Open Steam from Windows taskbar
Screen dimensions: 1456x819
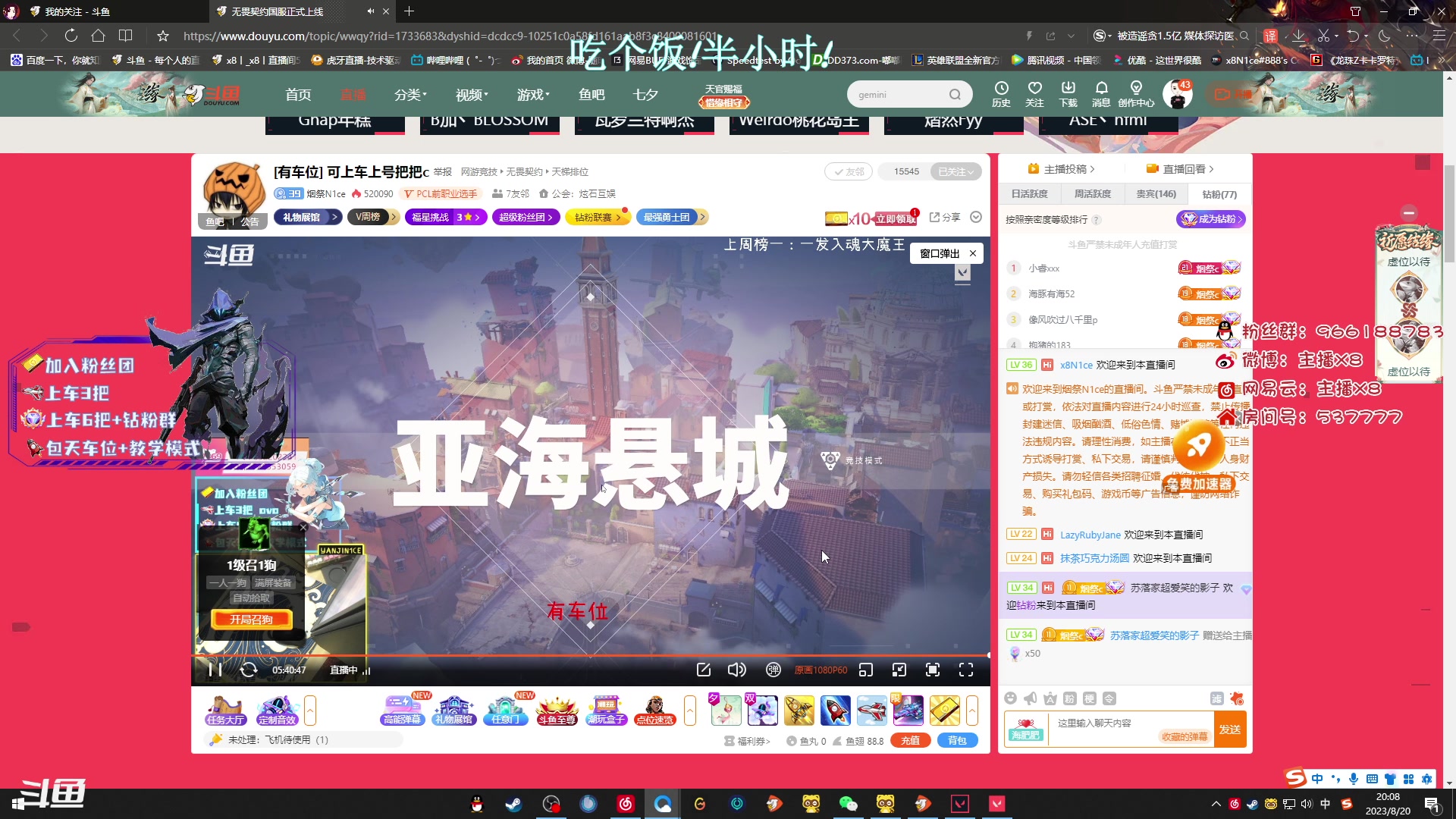[x=513, y=804]
